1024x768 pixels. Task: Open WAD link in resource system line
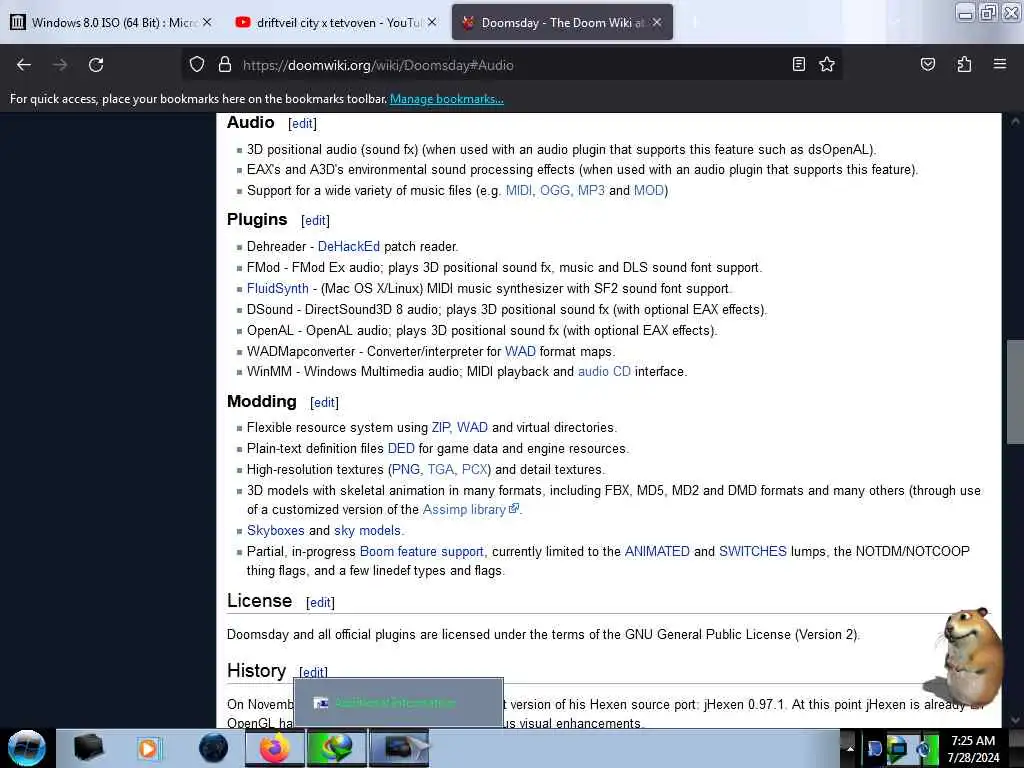pyautogui.click(x=472, y=427)
